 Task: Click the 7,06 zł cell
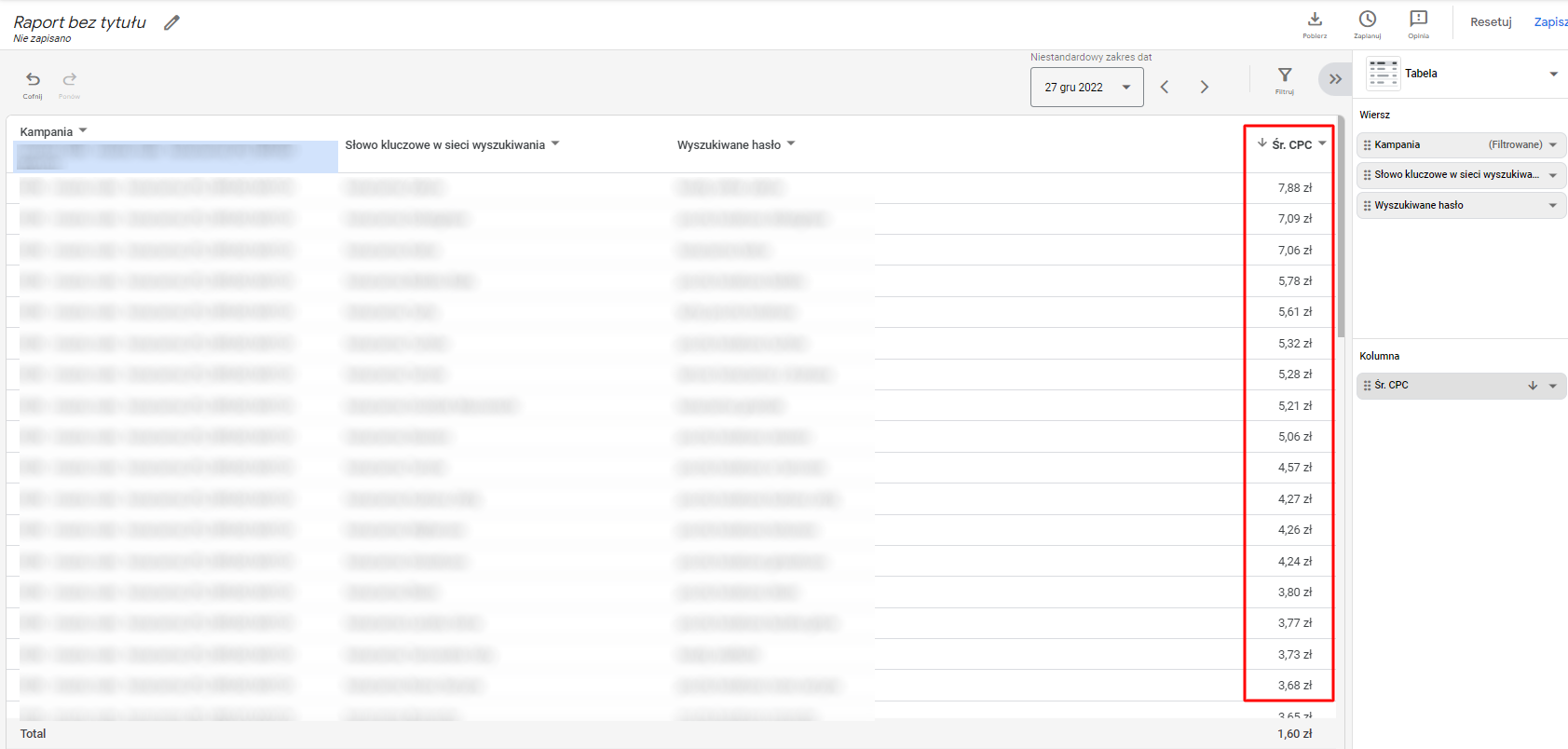[x=1294, y=251]
